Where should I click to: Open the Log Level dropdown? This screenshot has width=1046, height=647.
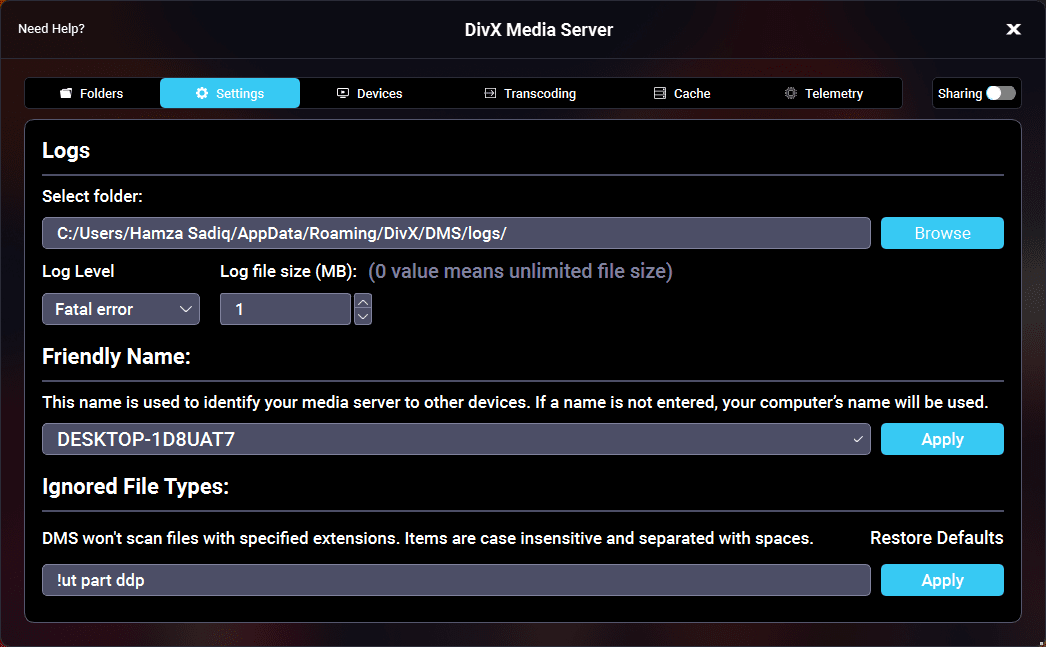coord(121,310)
